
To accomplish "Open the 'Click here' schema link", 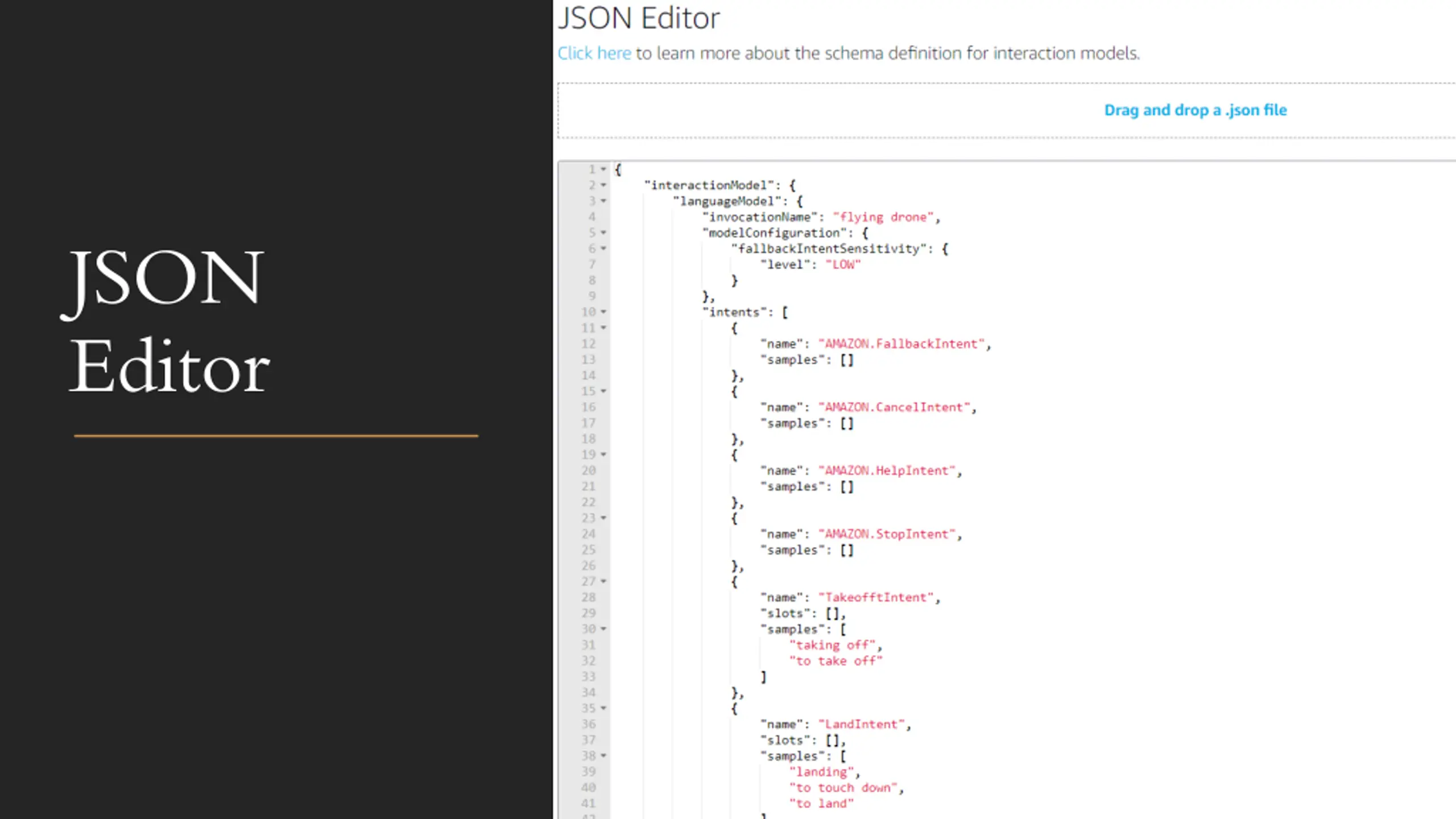I will point(594,53).
